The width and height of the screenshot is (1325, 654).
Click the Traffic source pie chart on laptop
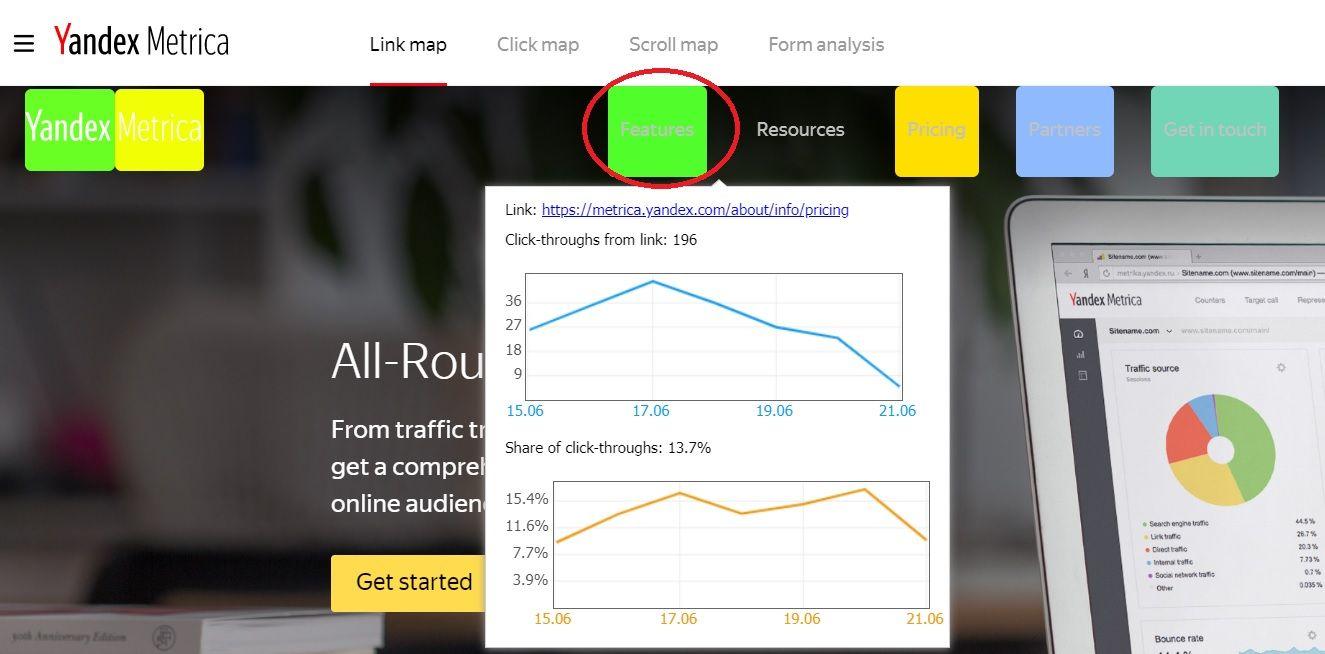[x=1220, y=450]
